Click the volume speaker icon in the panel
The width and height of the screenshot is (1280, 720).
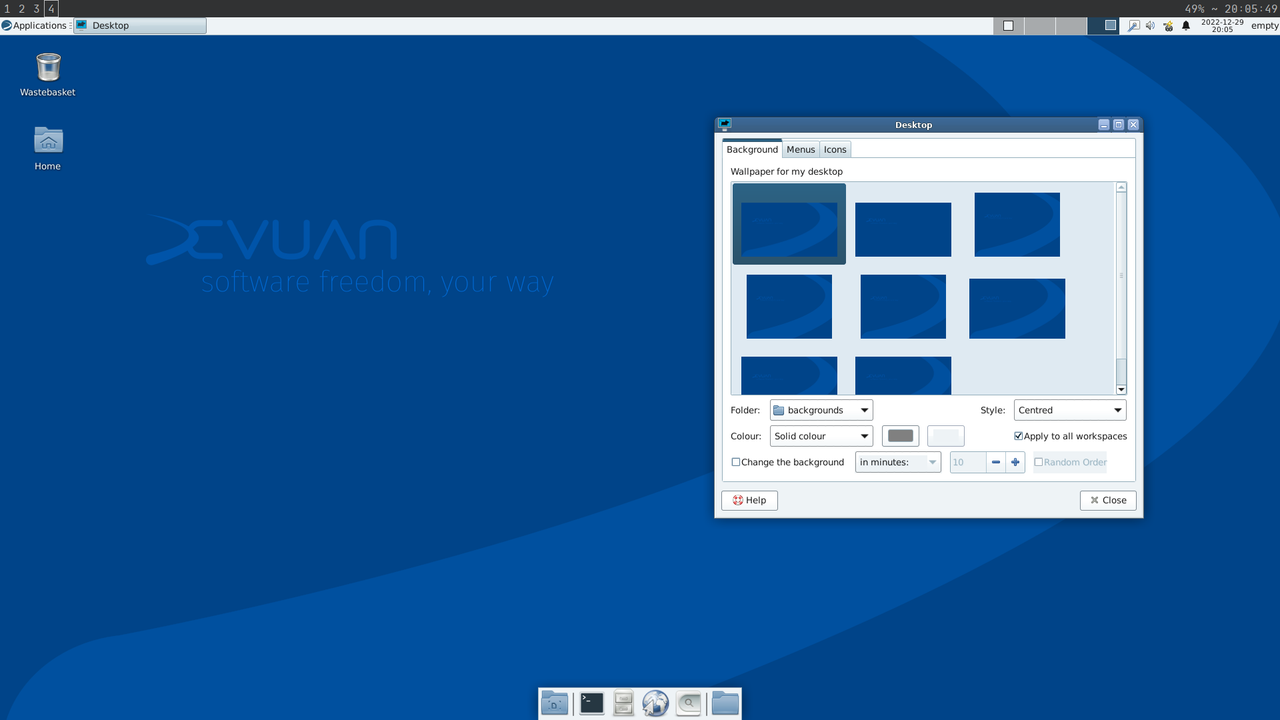(1150, 26)
